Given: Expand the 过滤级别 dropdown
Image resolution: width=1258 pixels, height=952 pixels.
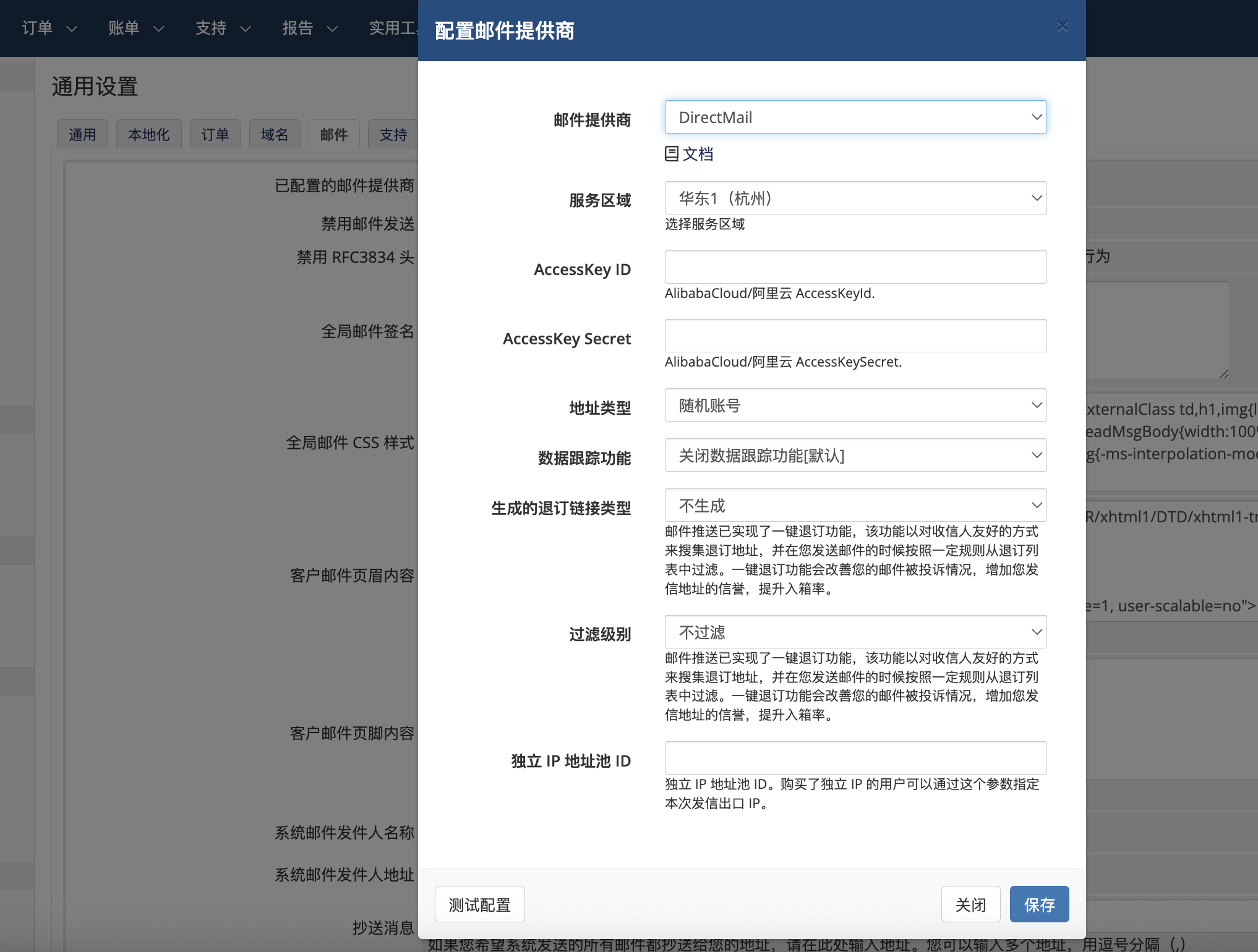Looking at the screenshot, I should (x=855, y=632).
